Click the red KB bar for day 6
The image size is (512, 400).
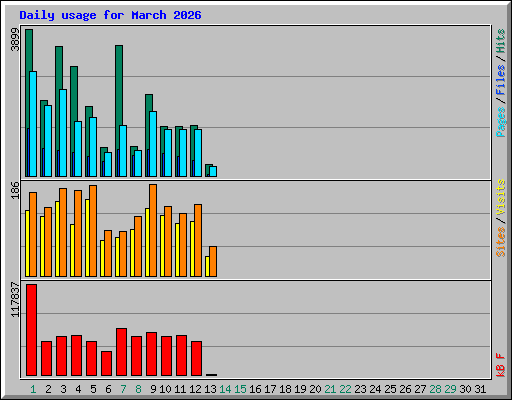pos(106,363)
